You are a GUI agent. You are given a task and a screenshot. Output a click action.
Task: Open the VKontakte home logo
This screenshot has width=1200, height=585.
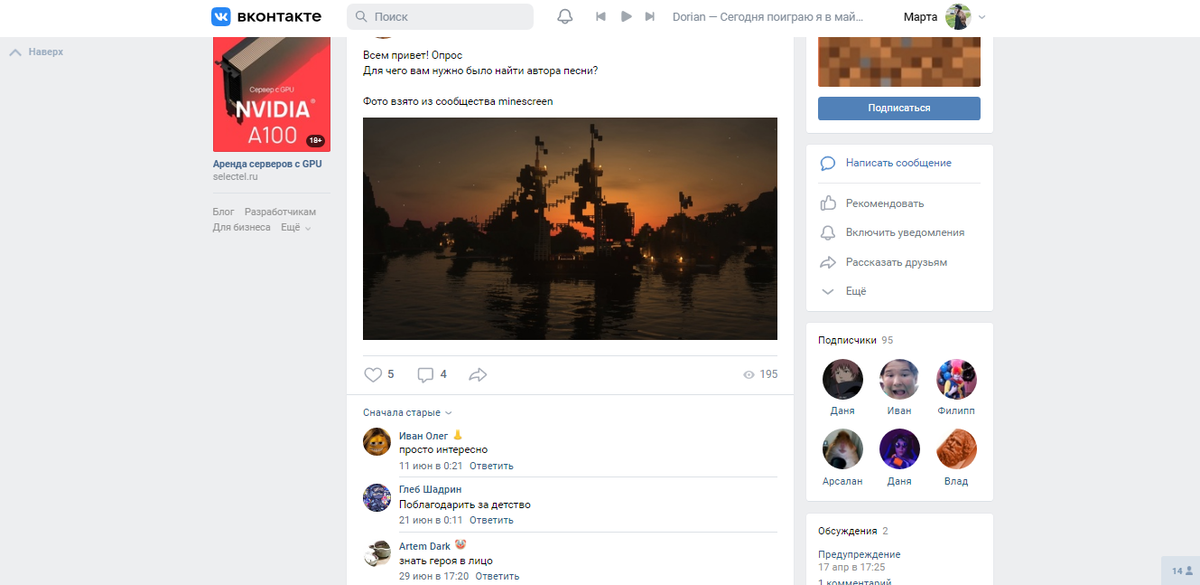[x=265, y=16]
